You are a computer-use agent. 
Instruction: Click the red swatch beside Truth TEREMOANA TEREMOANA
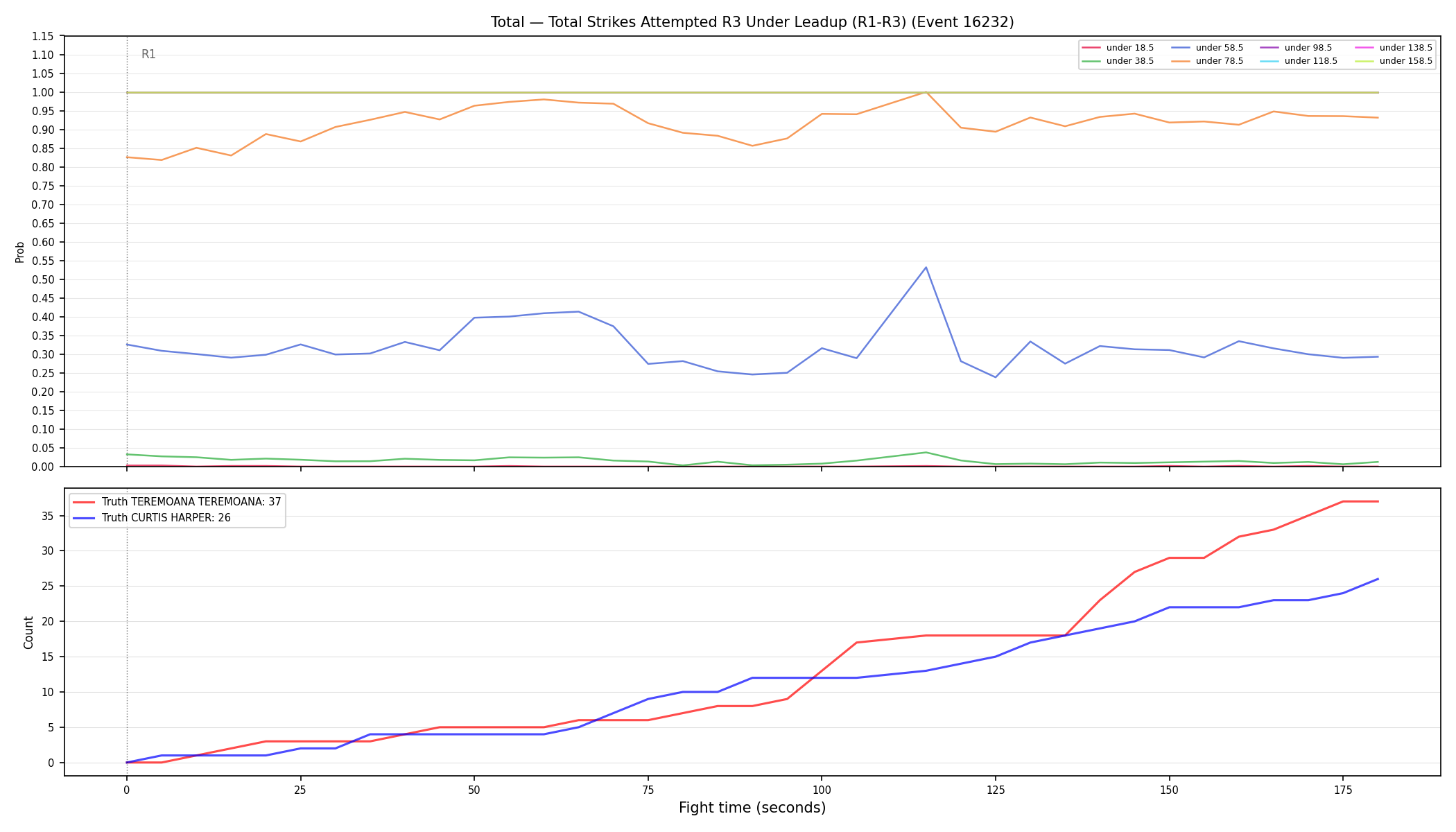pos(84,502)
